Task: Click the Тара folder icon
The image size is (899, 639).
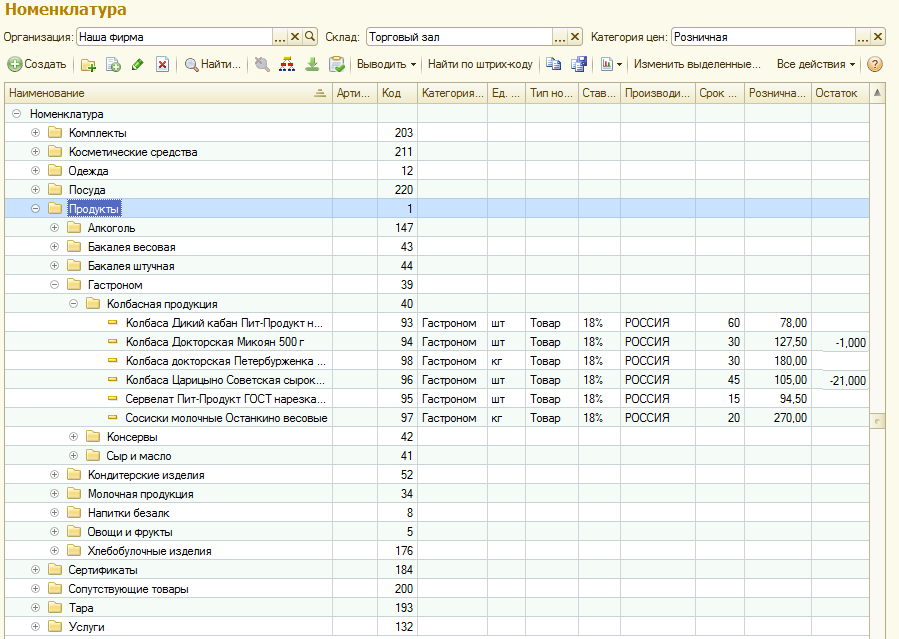Action: tap(55, 607)
